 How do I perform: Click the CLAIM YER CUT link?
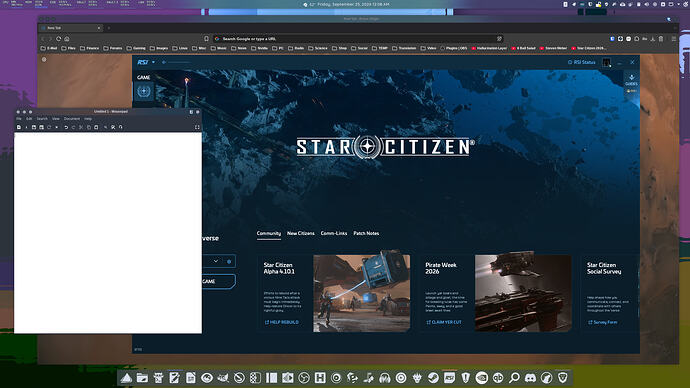click(x=444, y=322)
